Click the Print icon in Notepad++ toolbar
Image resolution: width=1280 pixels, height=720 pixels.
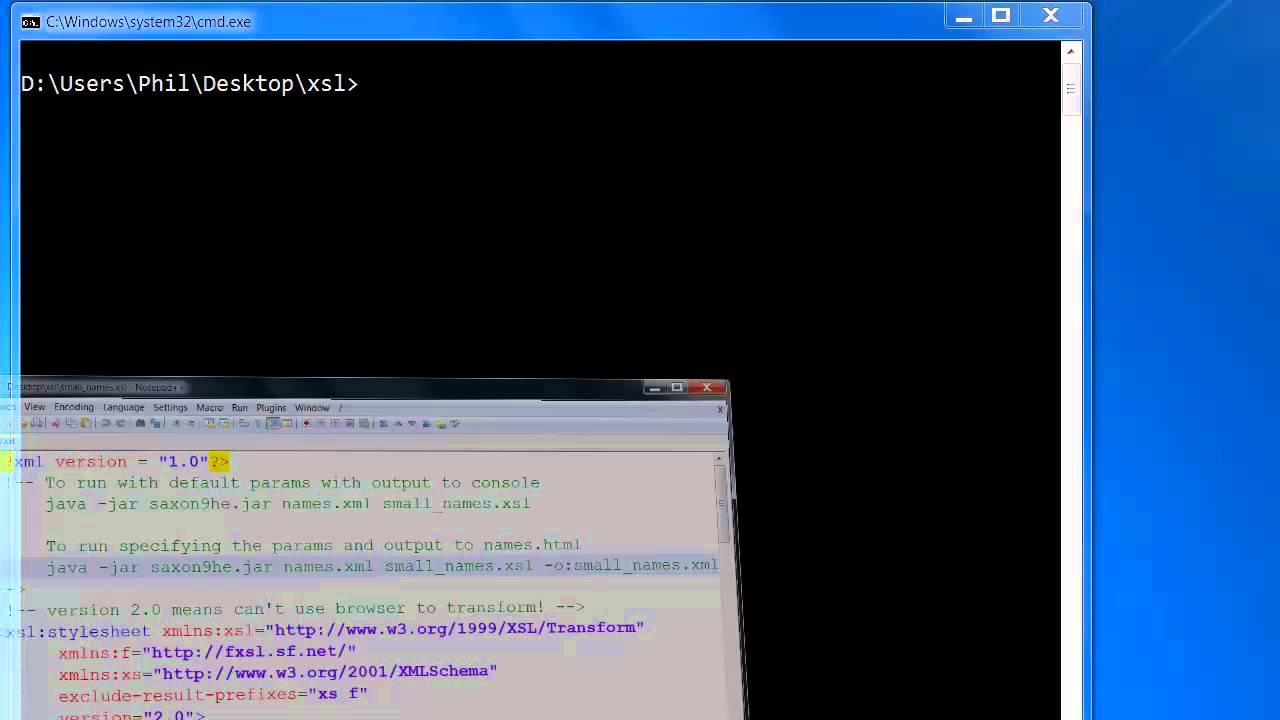37,423
